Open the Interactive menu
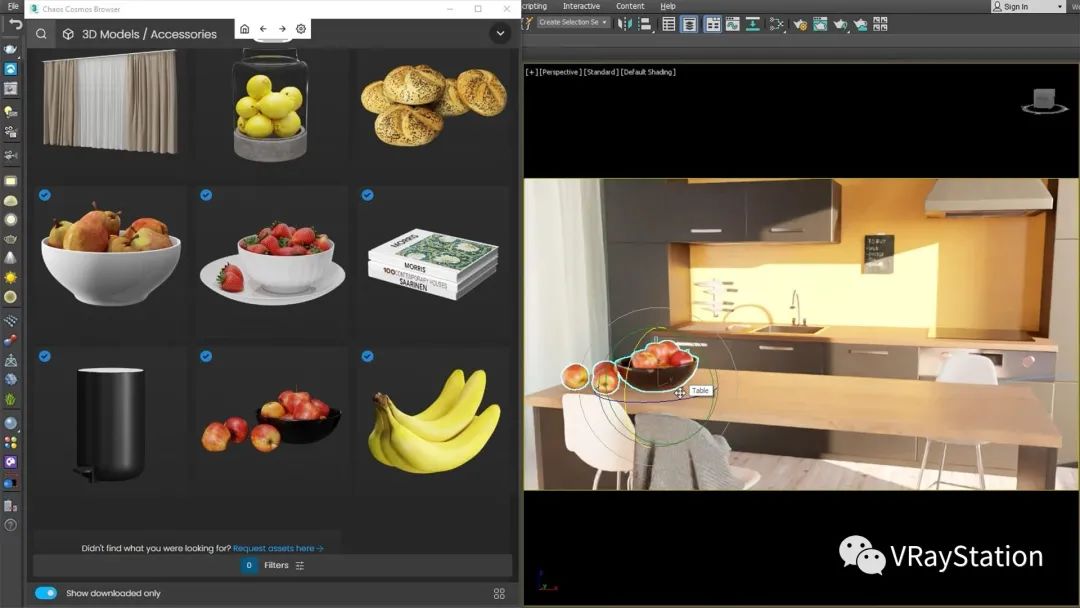This screenshot has width=1080, height=608. click(x=581, y=6)
